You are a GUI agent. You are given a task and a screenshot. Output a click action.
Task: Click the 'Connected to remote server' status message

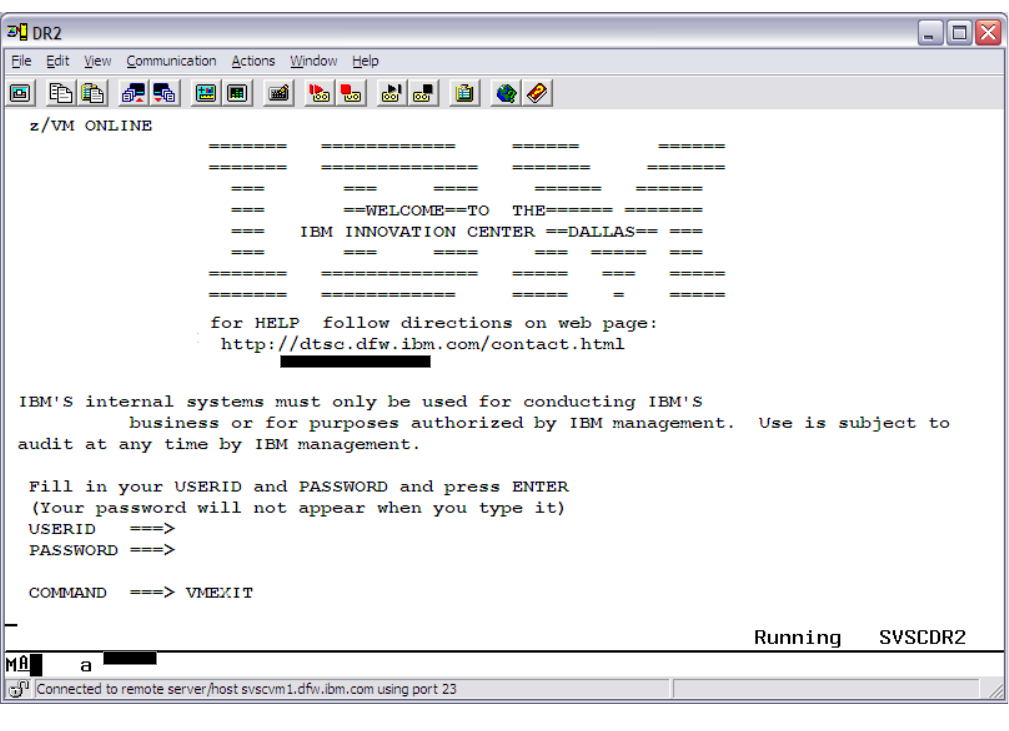(x=246, y=689)
